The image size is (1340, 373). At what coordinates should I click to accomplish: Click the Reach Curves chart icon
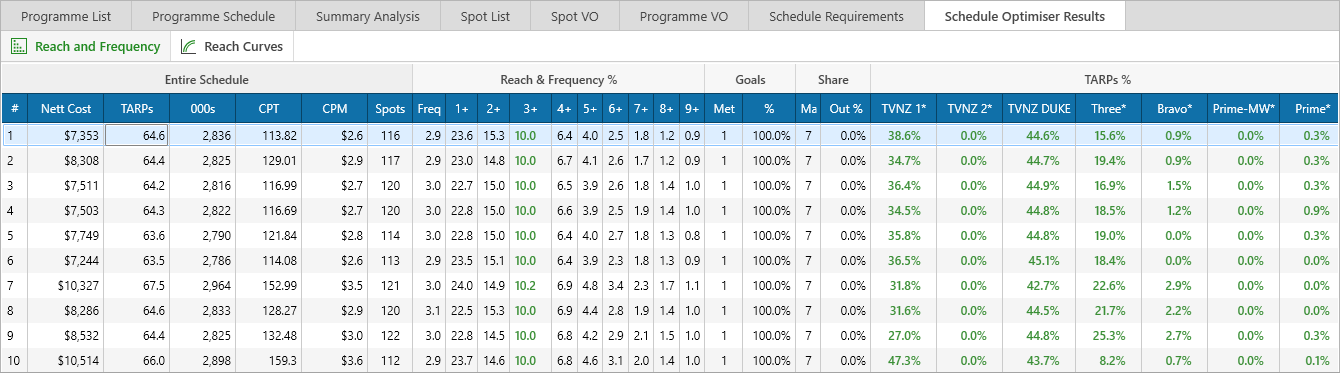pos(189,46)
